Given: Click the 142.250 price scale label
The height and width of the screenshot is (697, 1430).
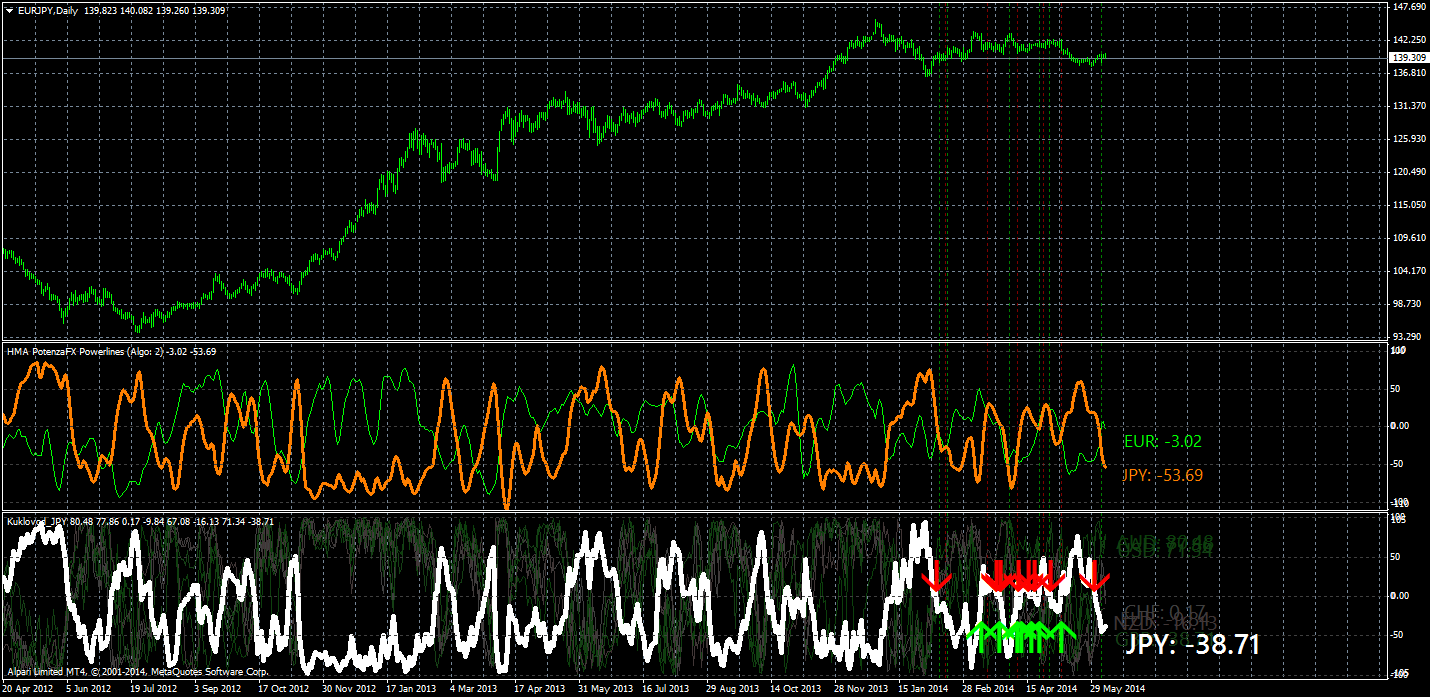Looking at the screenshot, I should tap(1408, 40).
